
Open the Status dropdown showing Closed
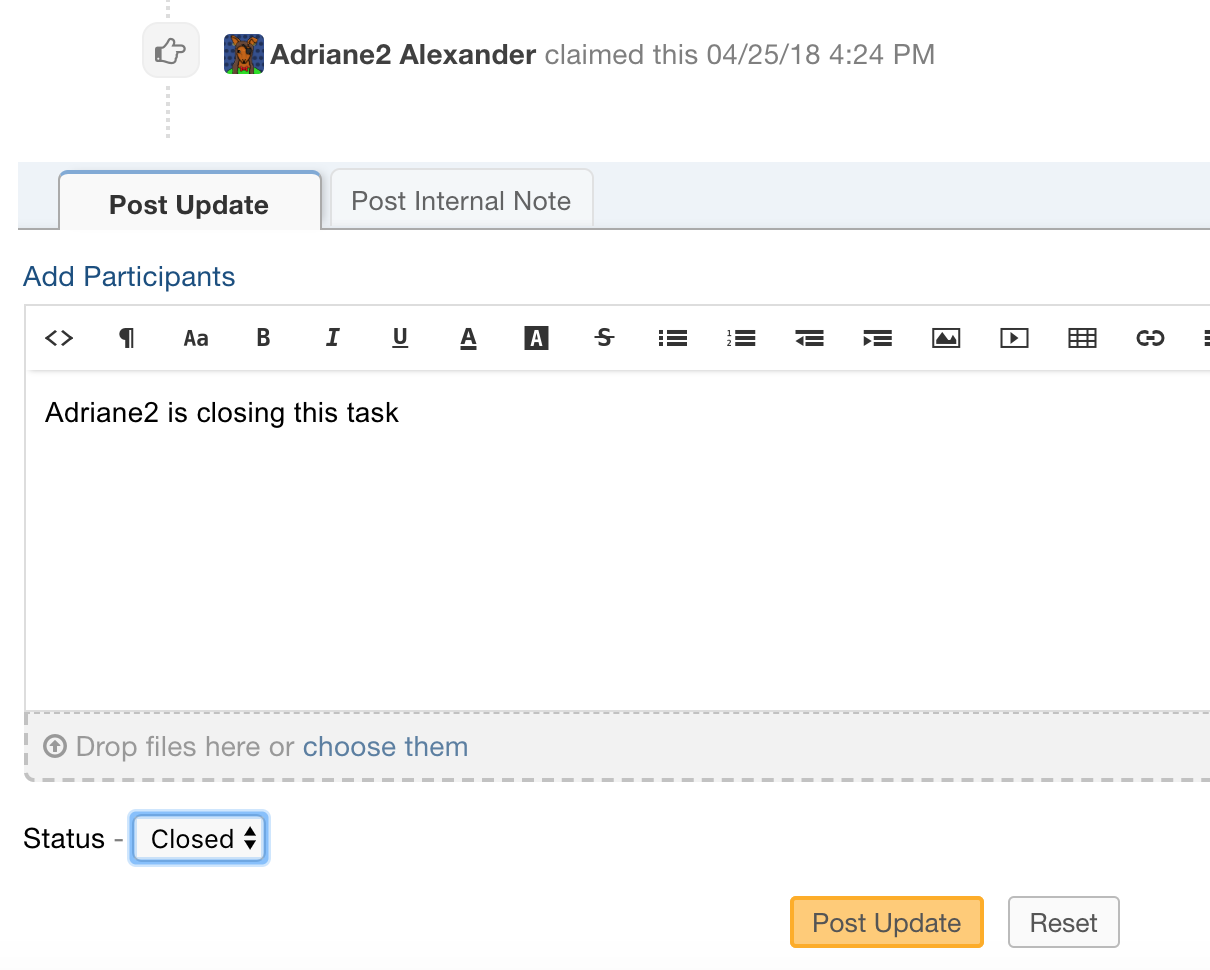200,839
